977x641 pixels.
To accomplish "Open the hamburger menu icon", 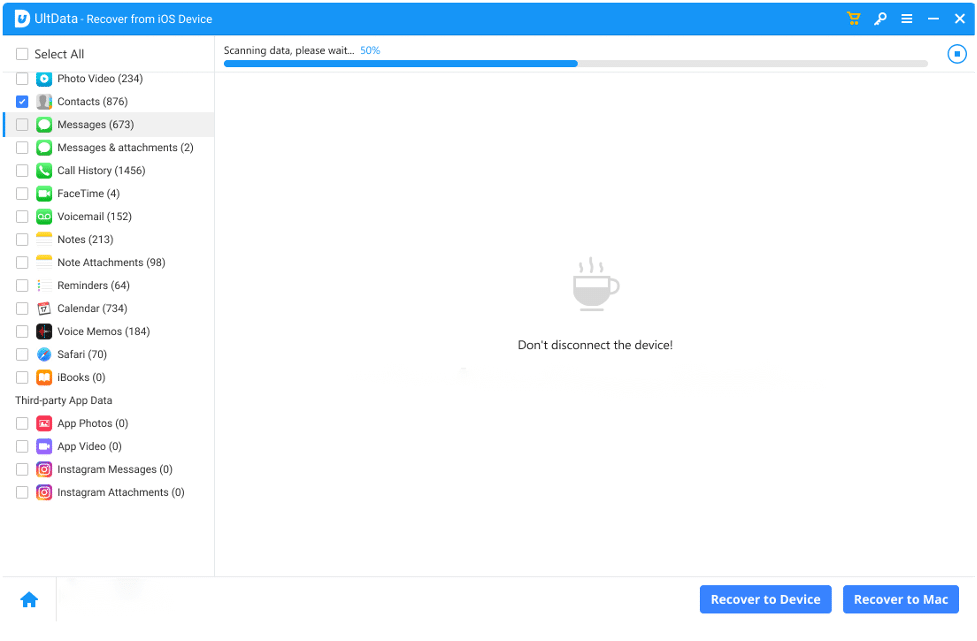I will [907, 19].
